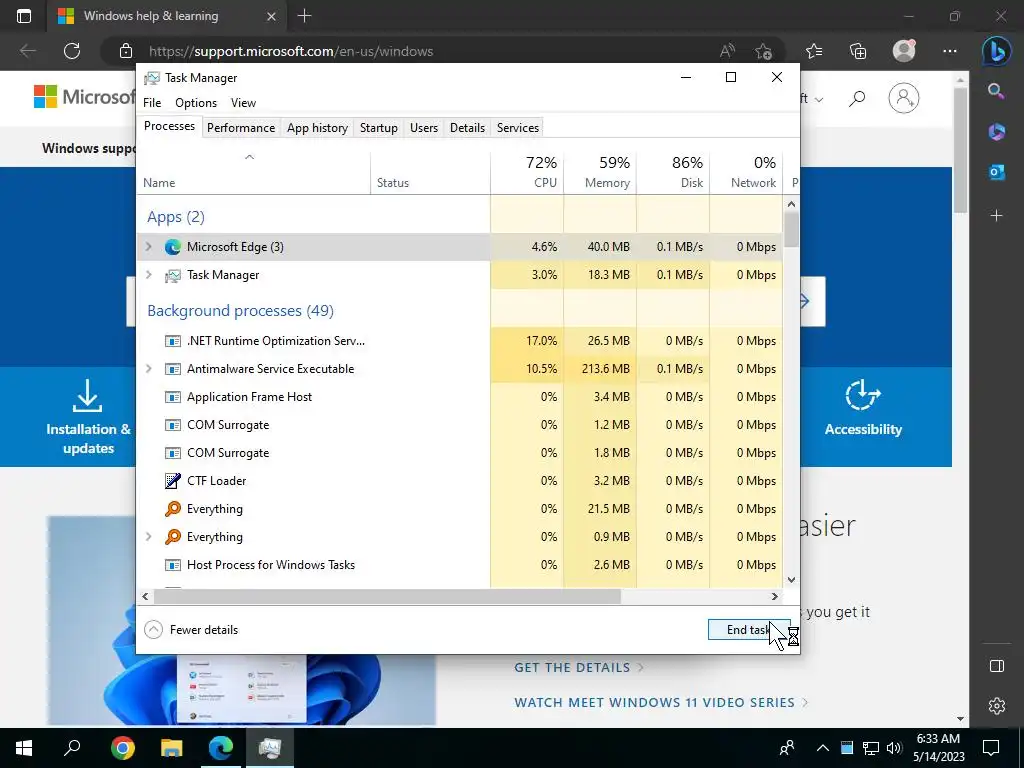Open the File menu in Task Manager
The image size is (1024, 768).
coord(152,103)
